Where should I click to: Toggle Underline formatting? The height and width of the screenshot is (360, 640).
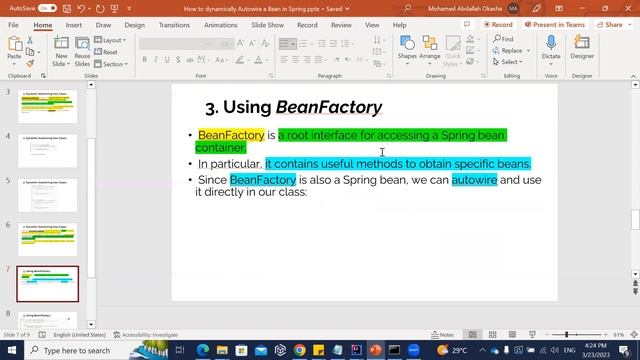167,60
